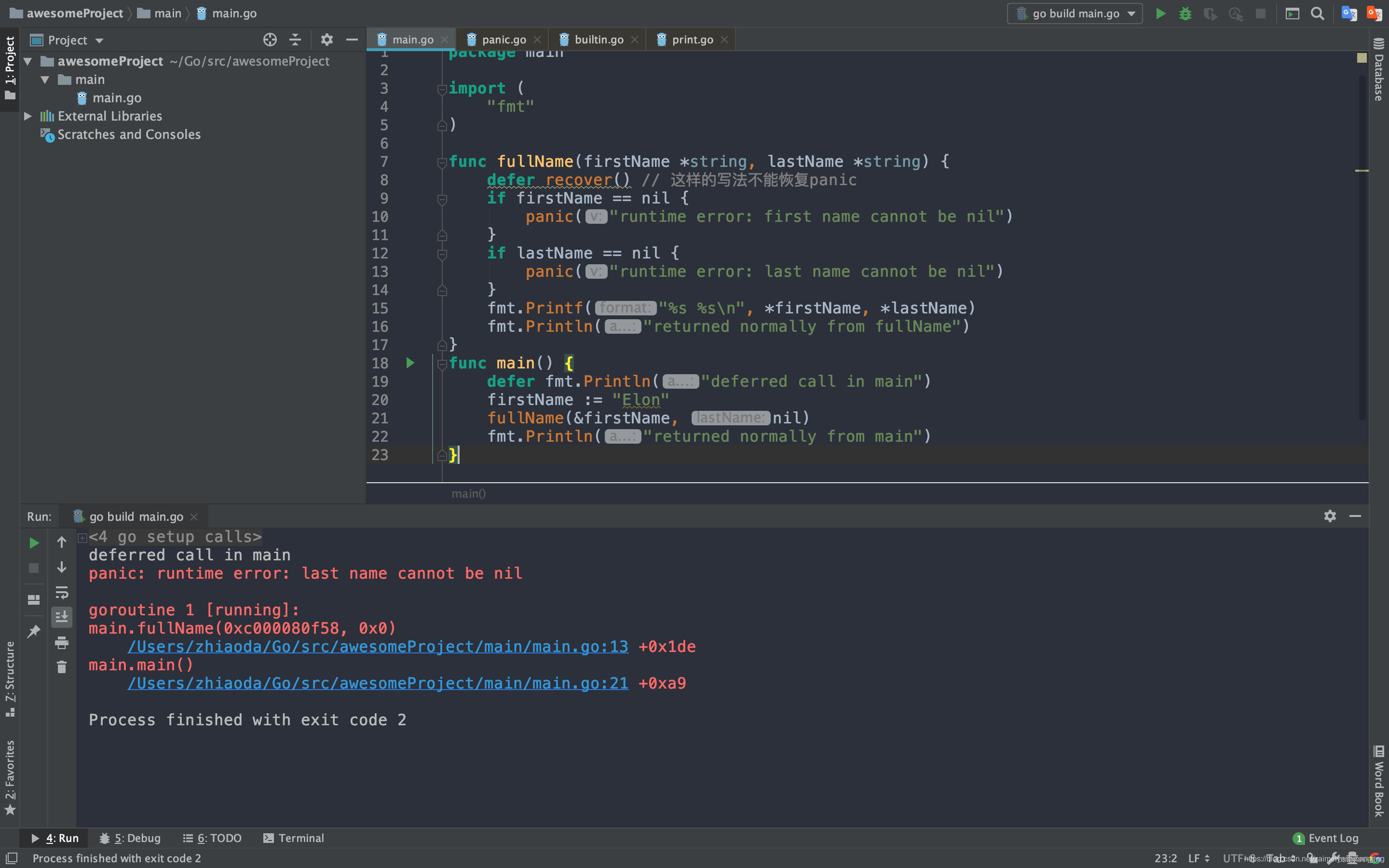Click the yellow warning stripe marker
The width and height of the screenshot is (1389, 868).
coord(1362,171)
